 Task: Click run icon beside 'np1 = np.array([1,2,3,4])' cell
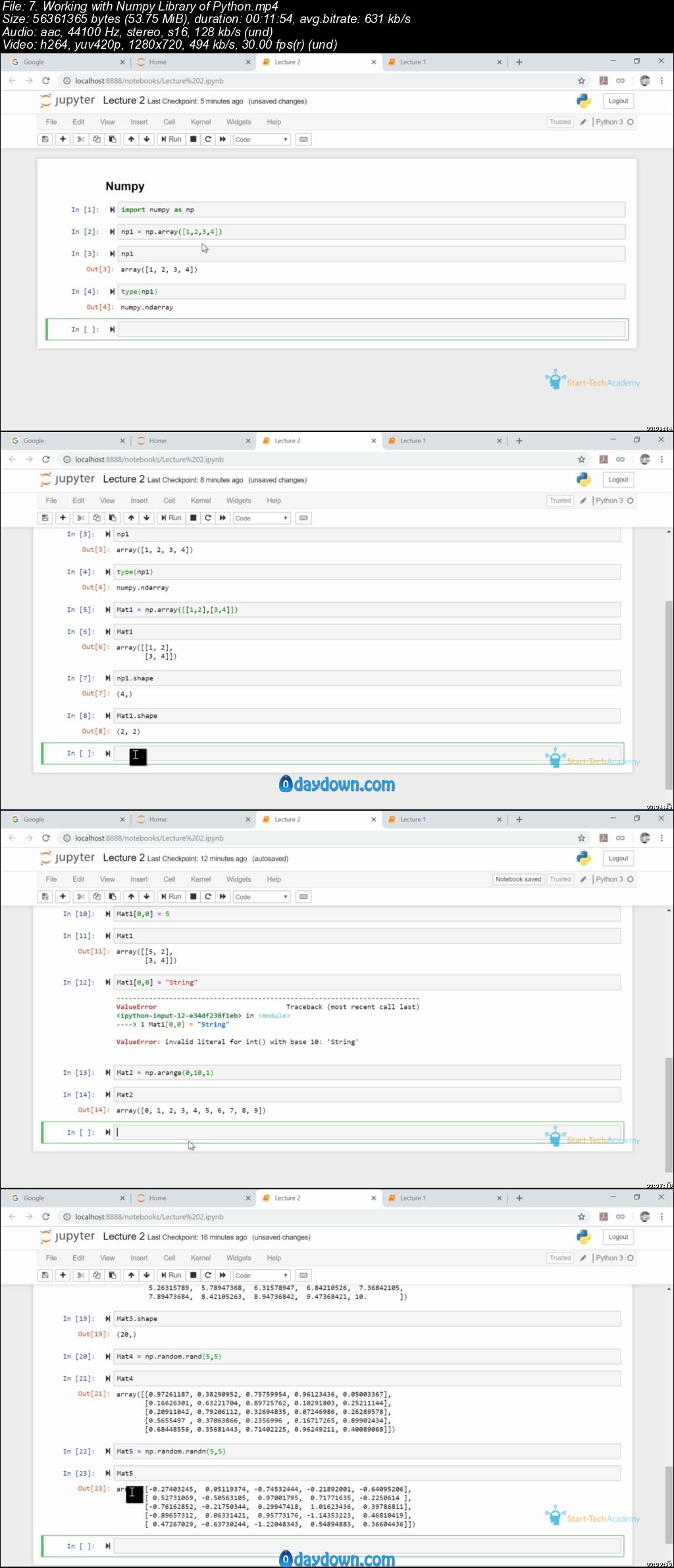(112, 232)
